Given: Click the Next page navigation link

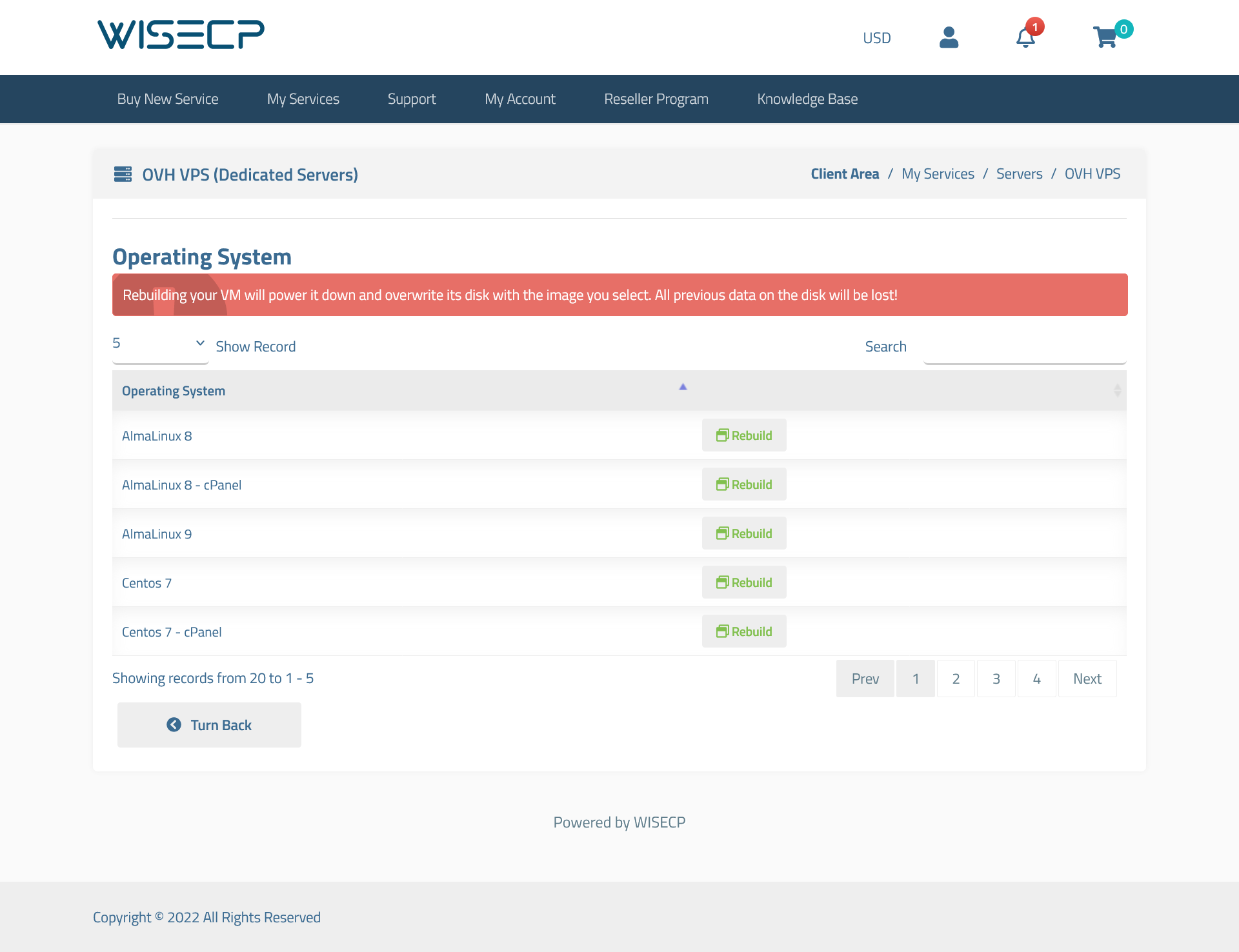Looking at the screenshot, I should [1088, 679].
